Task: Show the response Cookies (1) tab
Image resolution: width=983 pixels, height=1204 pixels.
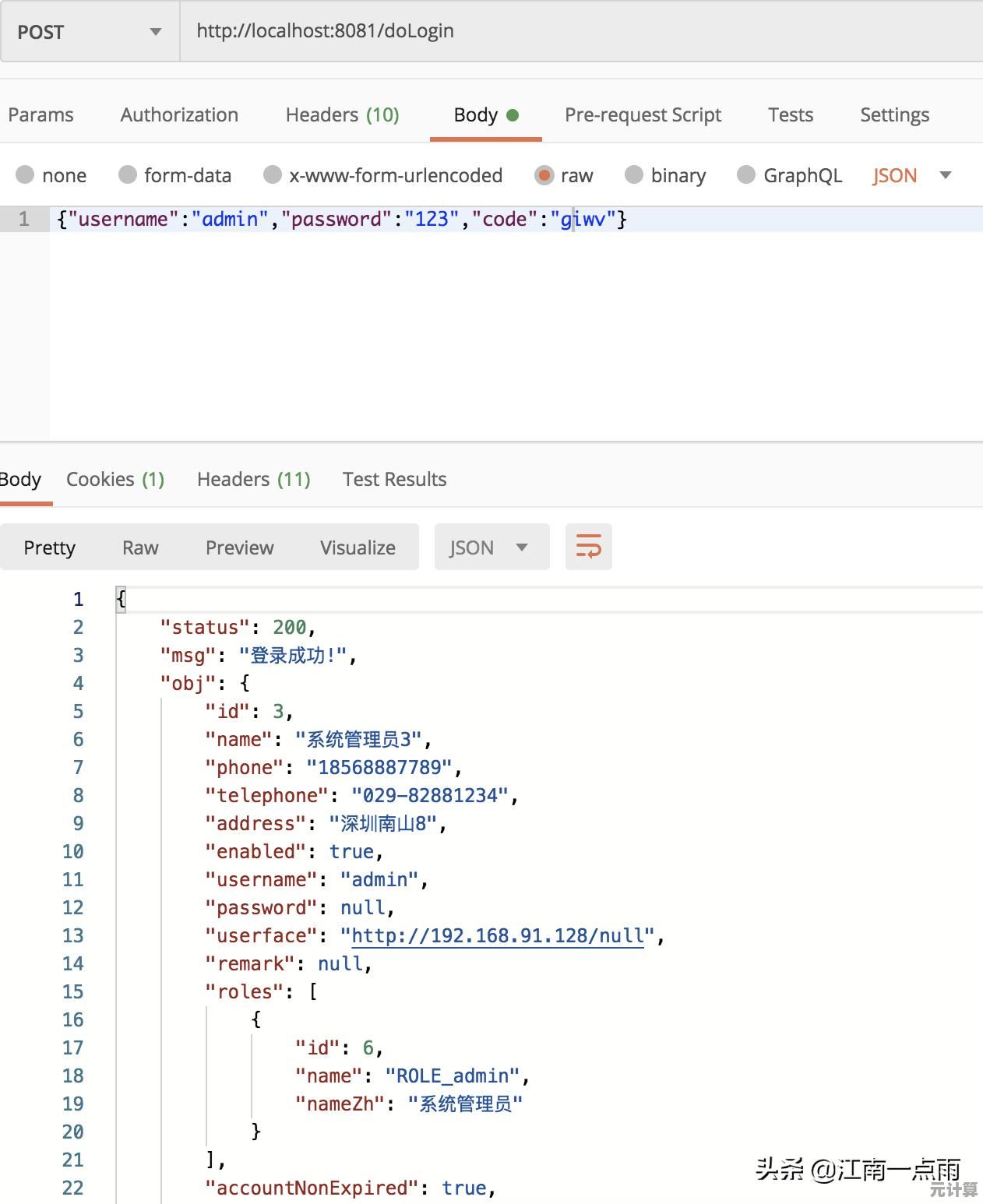Action: [115, 479]
